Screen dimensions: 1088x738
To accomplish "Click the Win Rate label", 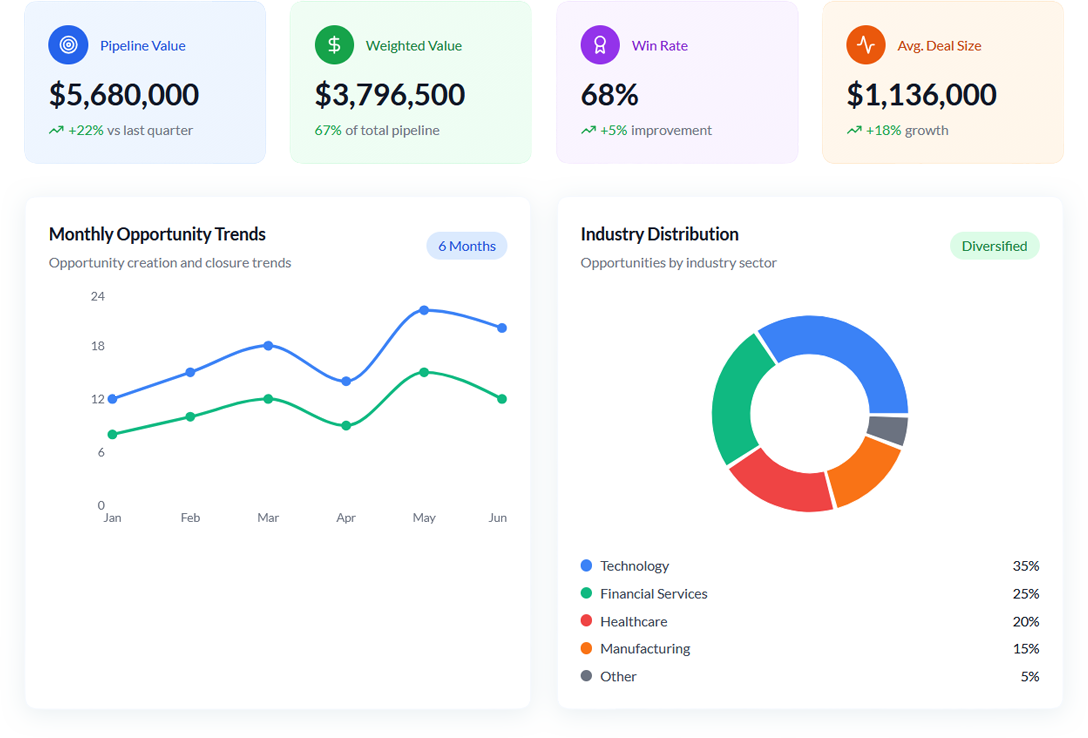I will [x=659, y=46].
